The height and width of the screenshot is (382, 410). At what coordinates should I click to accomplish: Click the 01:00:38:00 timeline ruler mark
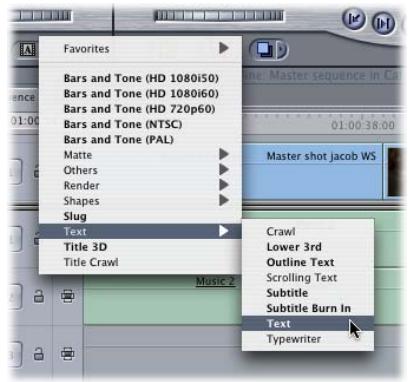pos(363,126)
